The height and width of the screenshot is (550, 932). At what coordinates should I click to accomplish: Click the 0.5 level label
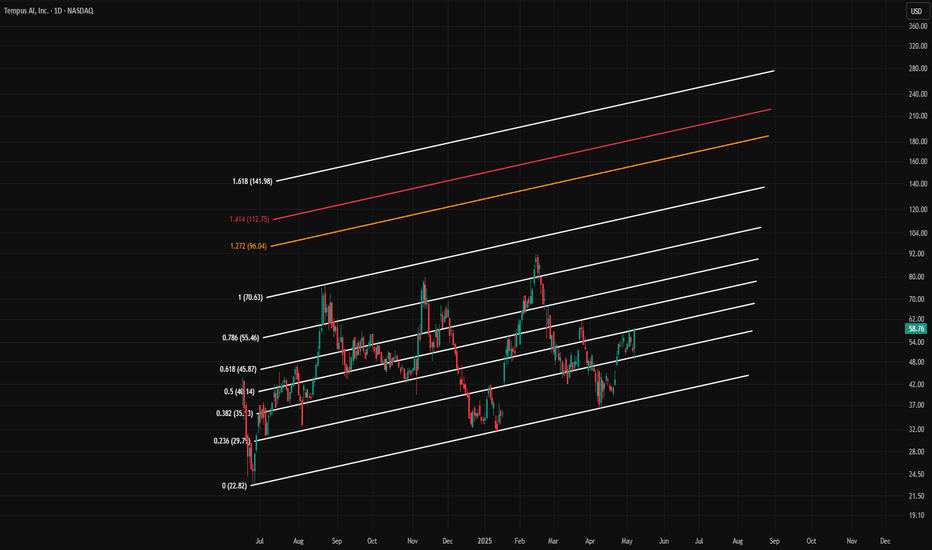(240, 392)
